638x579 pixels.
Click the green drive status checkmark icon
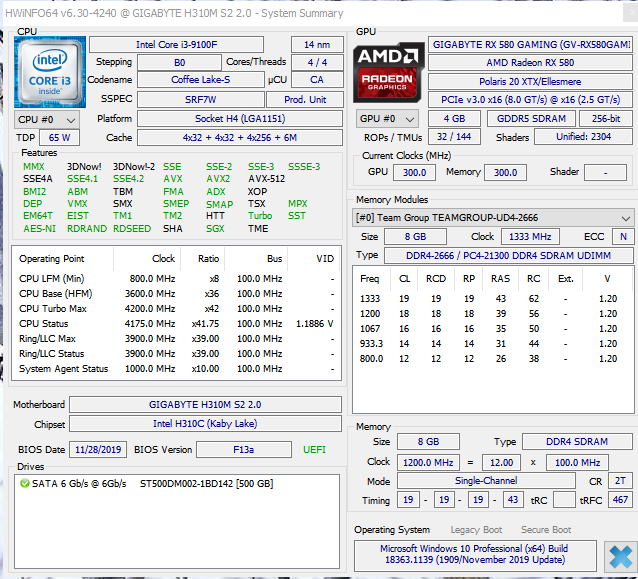(x=25, y=483)
